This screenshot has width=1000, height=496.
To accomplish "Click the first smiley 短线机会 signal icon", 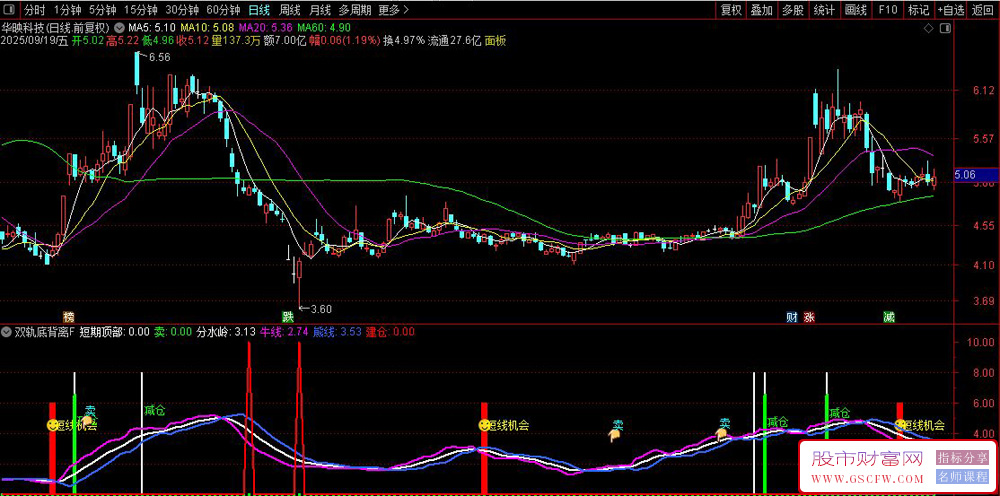I will pyautogui.click(x=52, y=425).
